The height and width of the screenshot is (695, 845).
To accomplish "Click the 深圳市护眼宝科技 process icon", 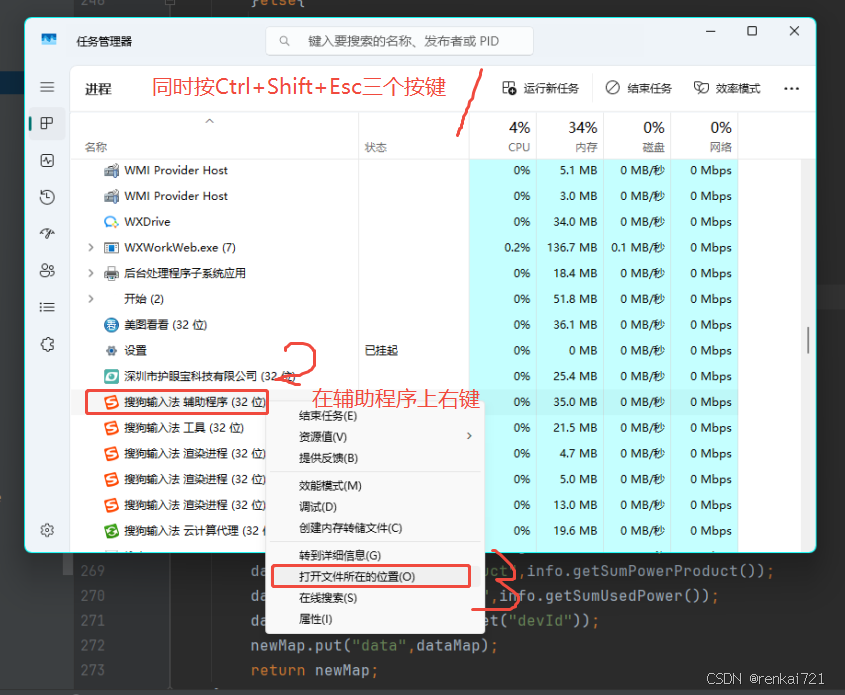I will coord(111,376).
